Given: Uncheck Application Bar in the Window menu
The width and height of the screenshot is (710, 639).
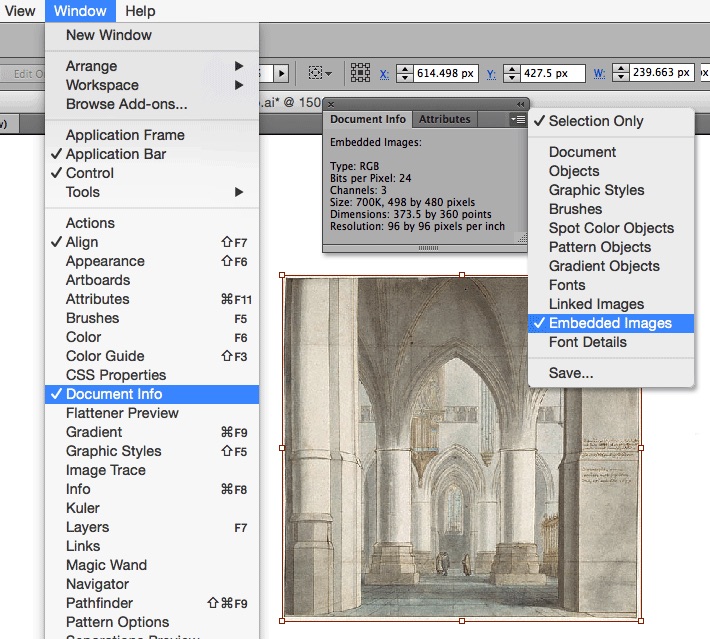Looking at the screenshot, I should pos(116,154).
